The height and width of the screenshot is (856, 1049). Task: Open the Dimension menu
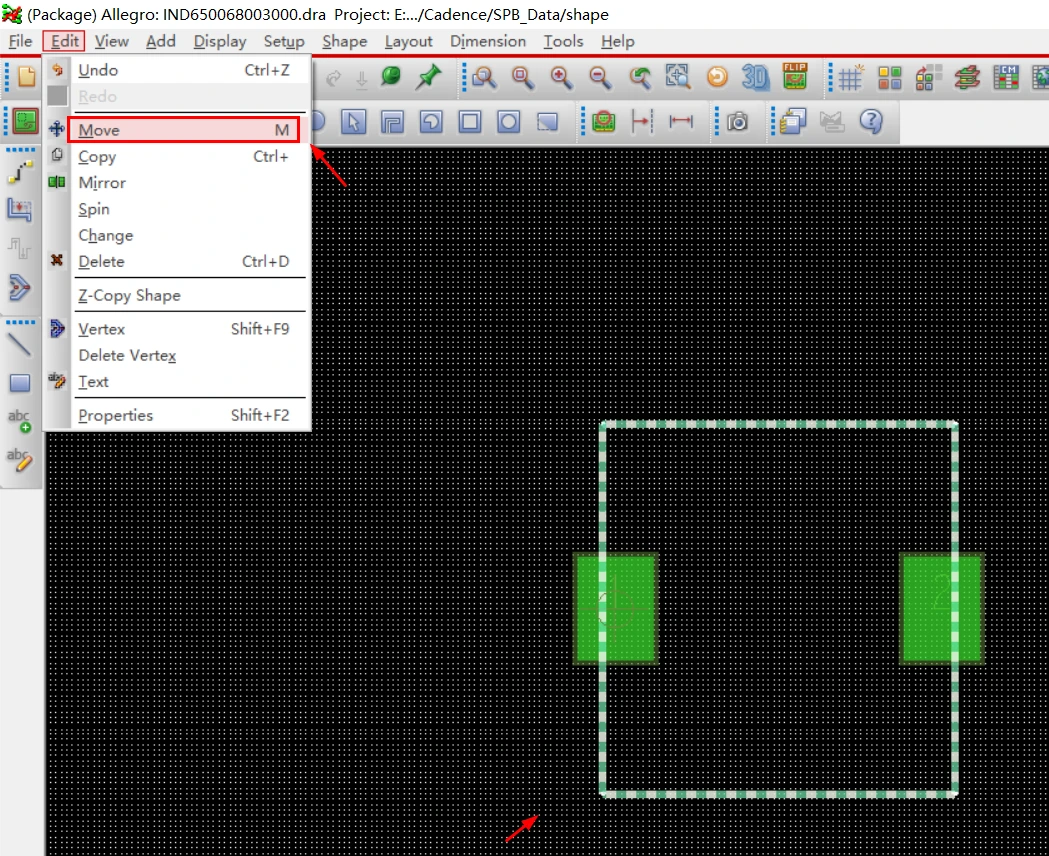tap(488, 41)
